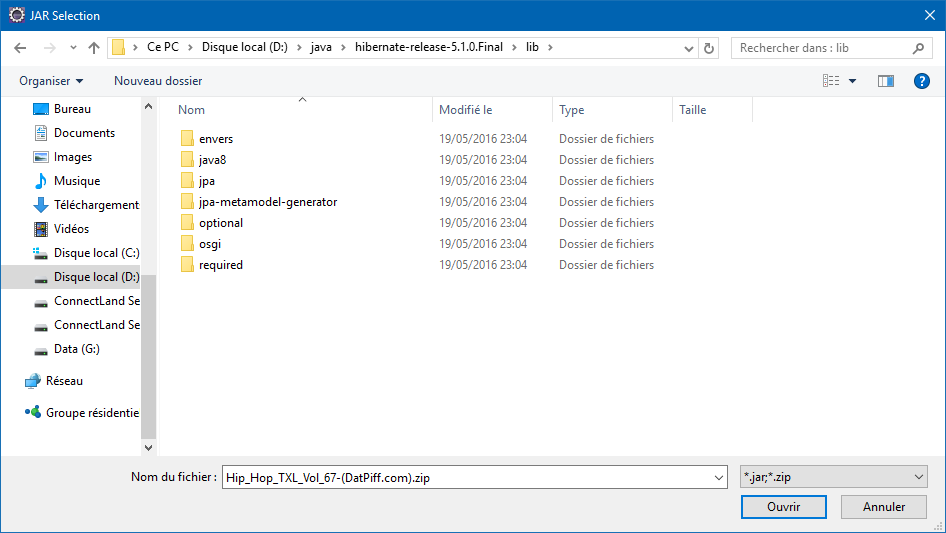
Task: Select the 'optional' folder name
Action: 221,223
